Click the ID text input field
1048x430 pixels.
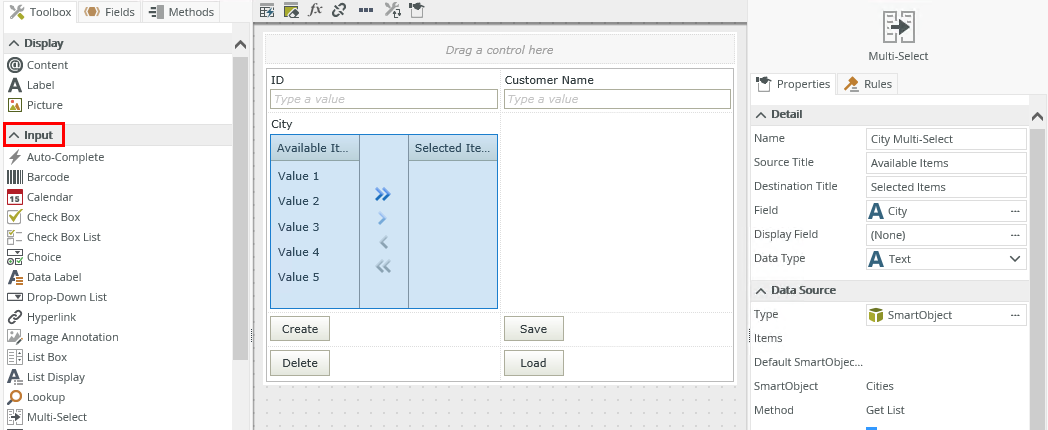[x=383, y=99]
